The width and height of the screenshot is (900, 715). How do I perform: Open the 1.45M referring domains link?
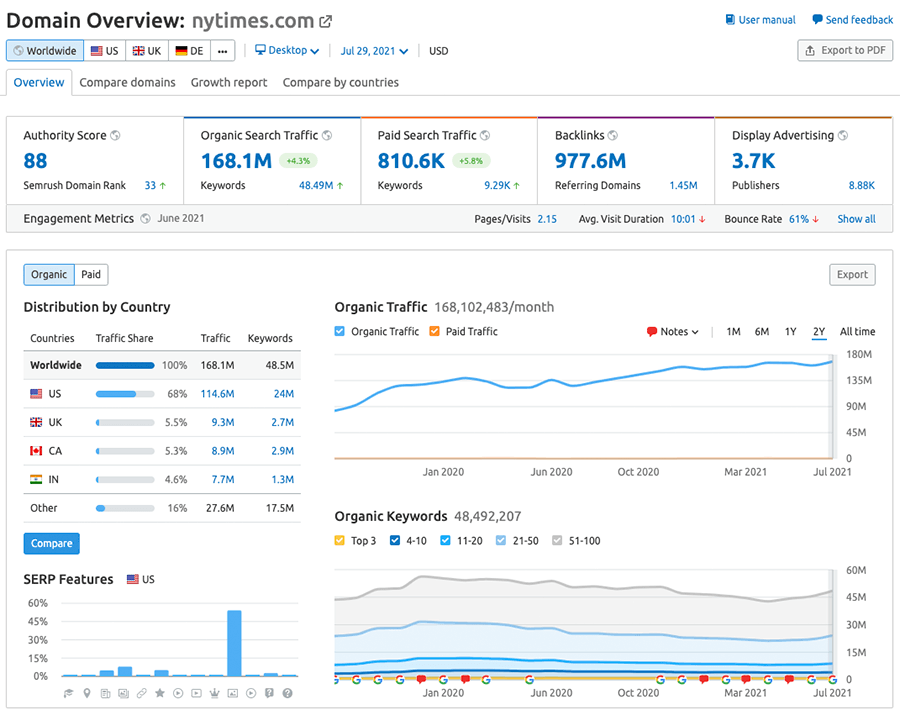click(683, 185)
